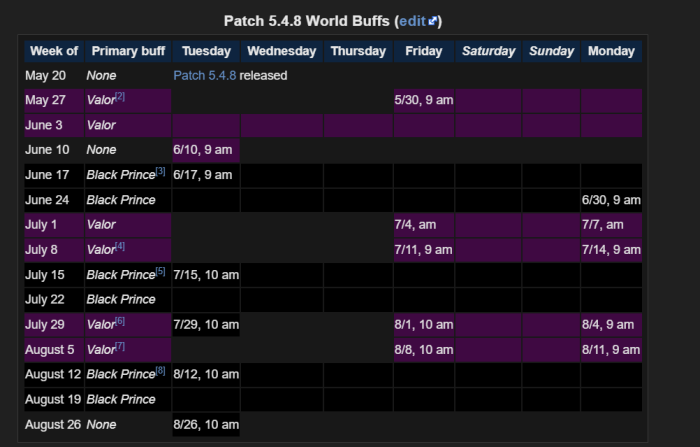This screenshot has height=447, width=700.
Task: Open footnote reference 5 beside July 15 Black Prince
Action: 160,271
